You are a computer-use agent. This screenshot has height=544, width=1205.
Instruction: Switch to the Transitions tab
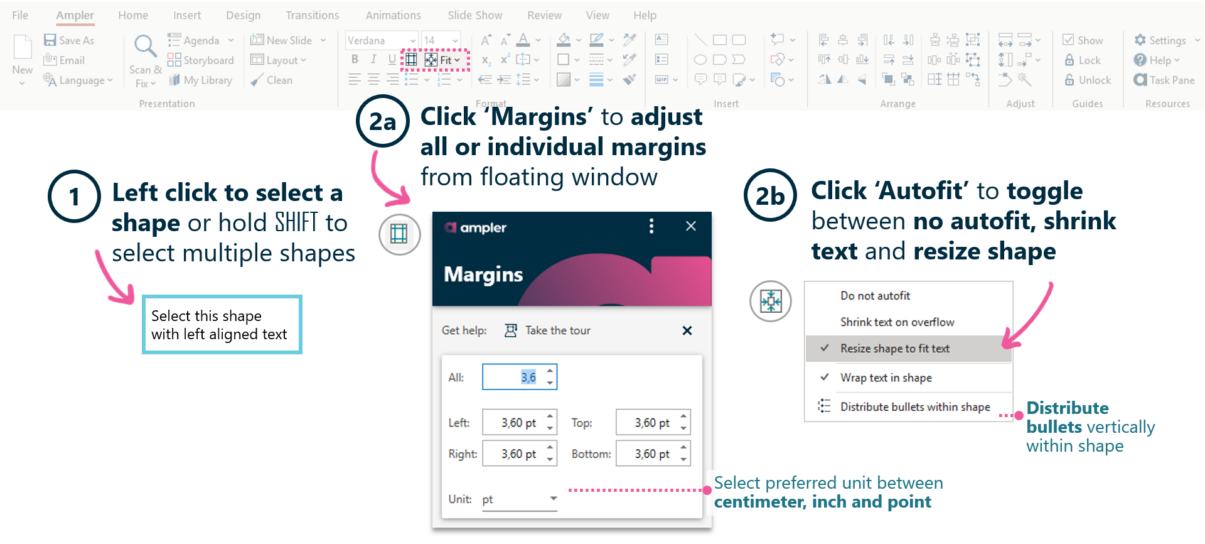[312, 15]
